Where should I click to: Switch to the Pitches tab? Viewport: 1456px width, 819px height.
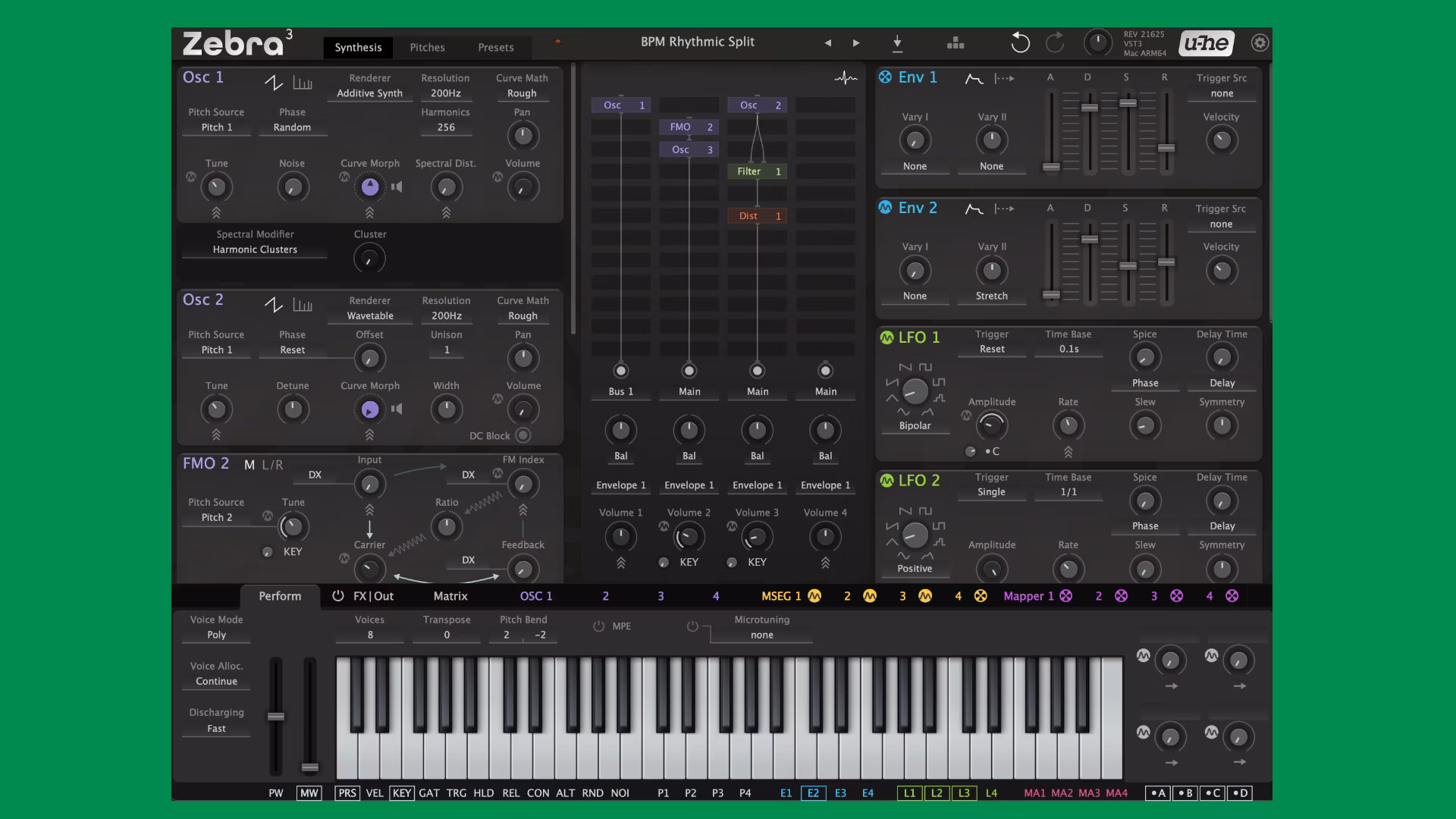tap(427, 47)
